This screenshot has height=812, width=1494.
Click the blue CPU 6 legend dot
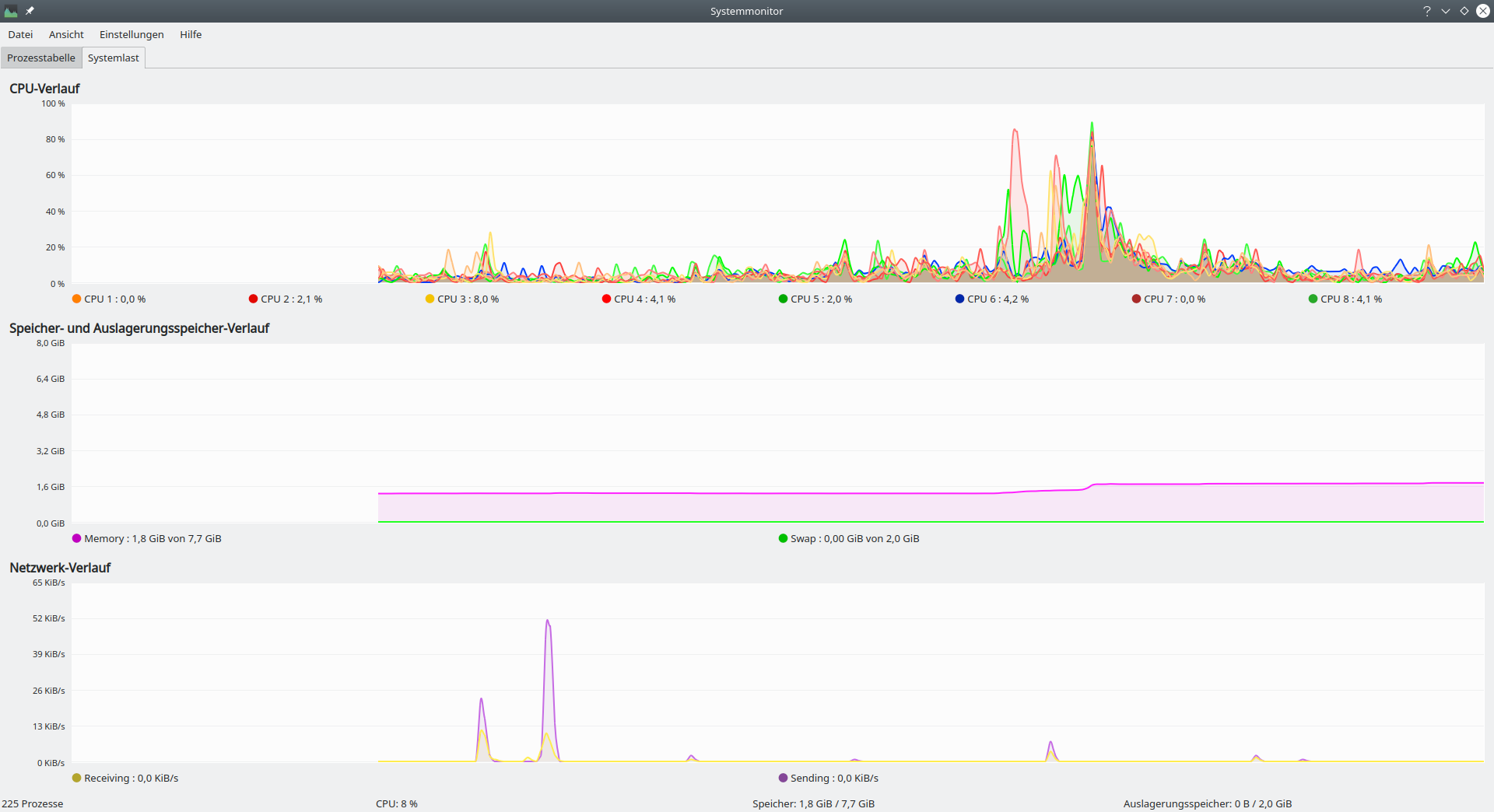[958, 299]
